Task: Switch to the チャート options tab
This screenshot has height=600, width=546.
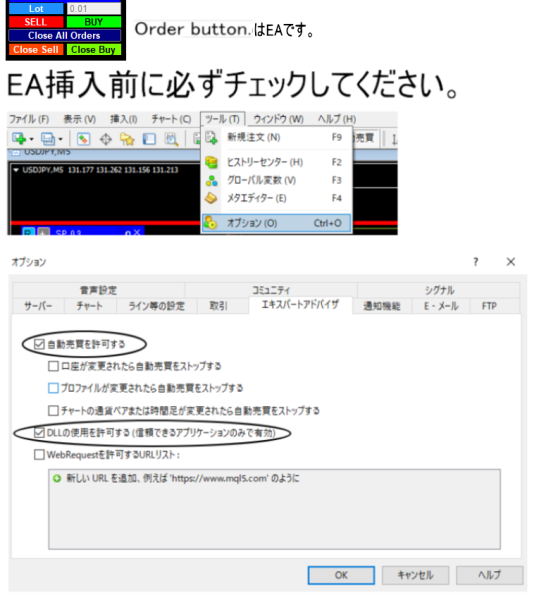Action: coord(90,306)
